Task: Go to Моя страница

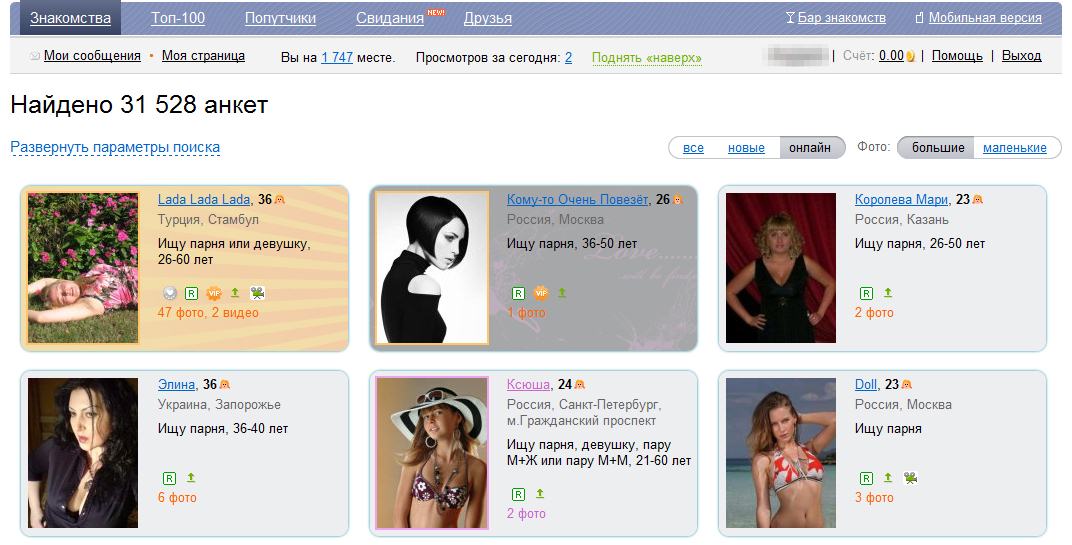Action: pyautogui.click(x=203, y=56)
